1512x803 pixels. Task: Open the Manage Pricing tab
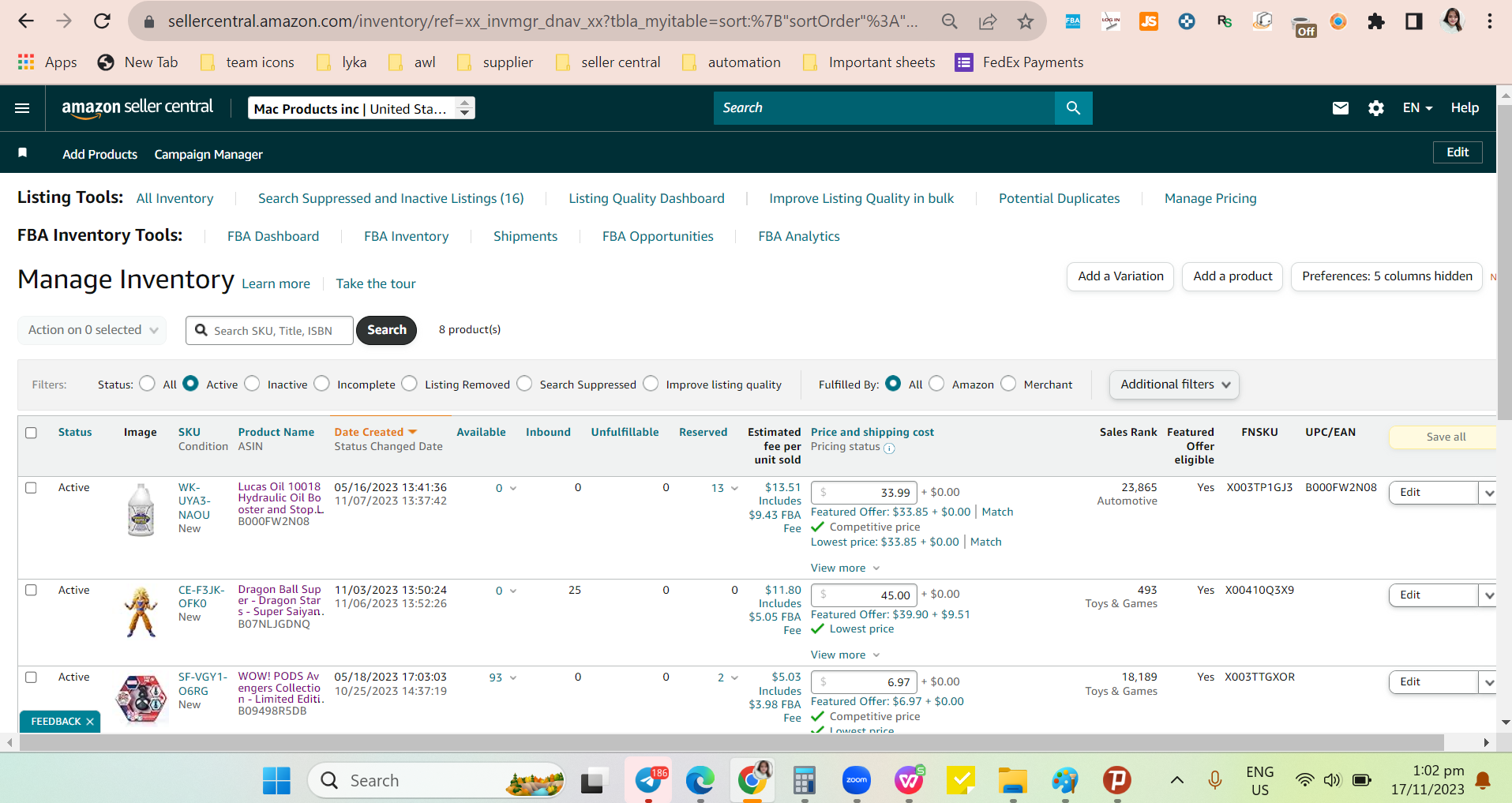(x=1210, y=198)
